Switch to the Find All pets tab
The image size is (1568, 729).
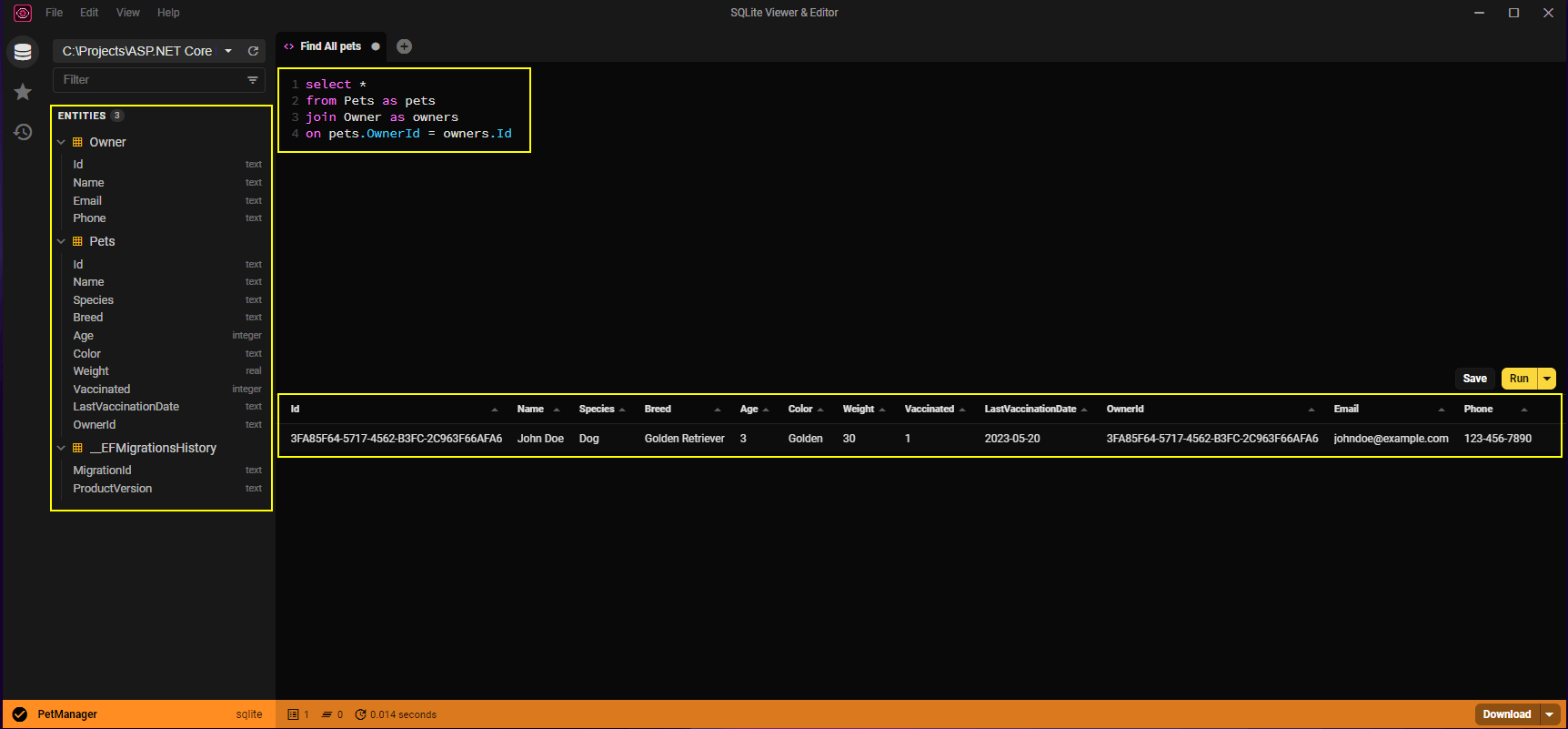pyautogui.click(x=331, y=46)
